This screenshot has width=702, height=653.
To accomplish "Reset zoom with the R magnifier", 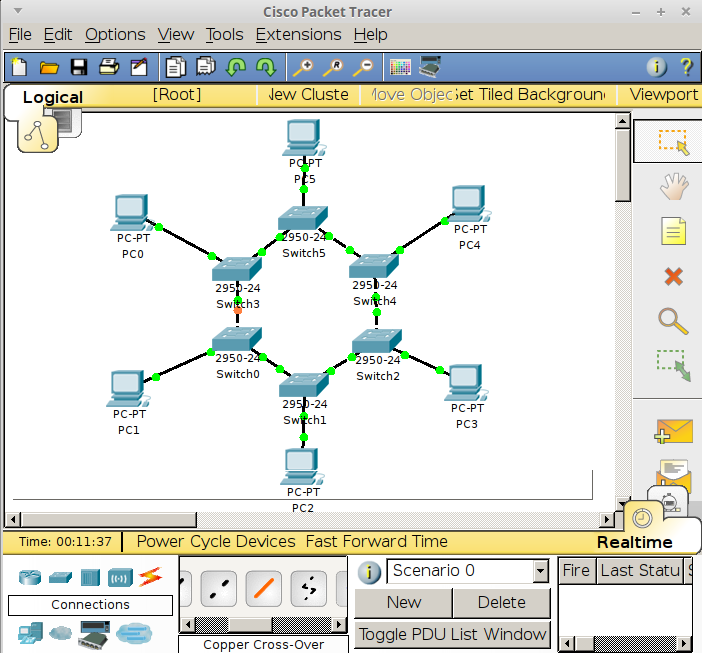I will 333,68.
